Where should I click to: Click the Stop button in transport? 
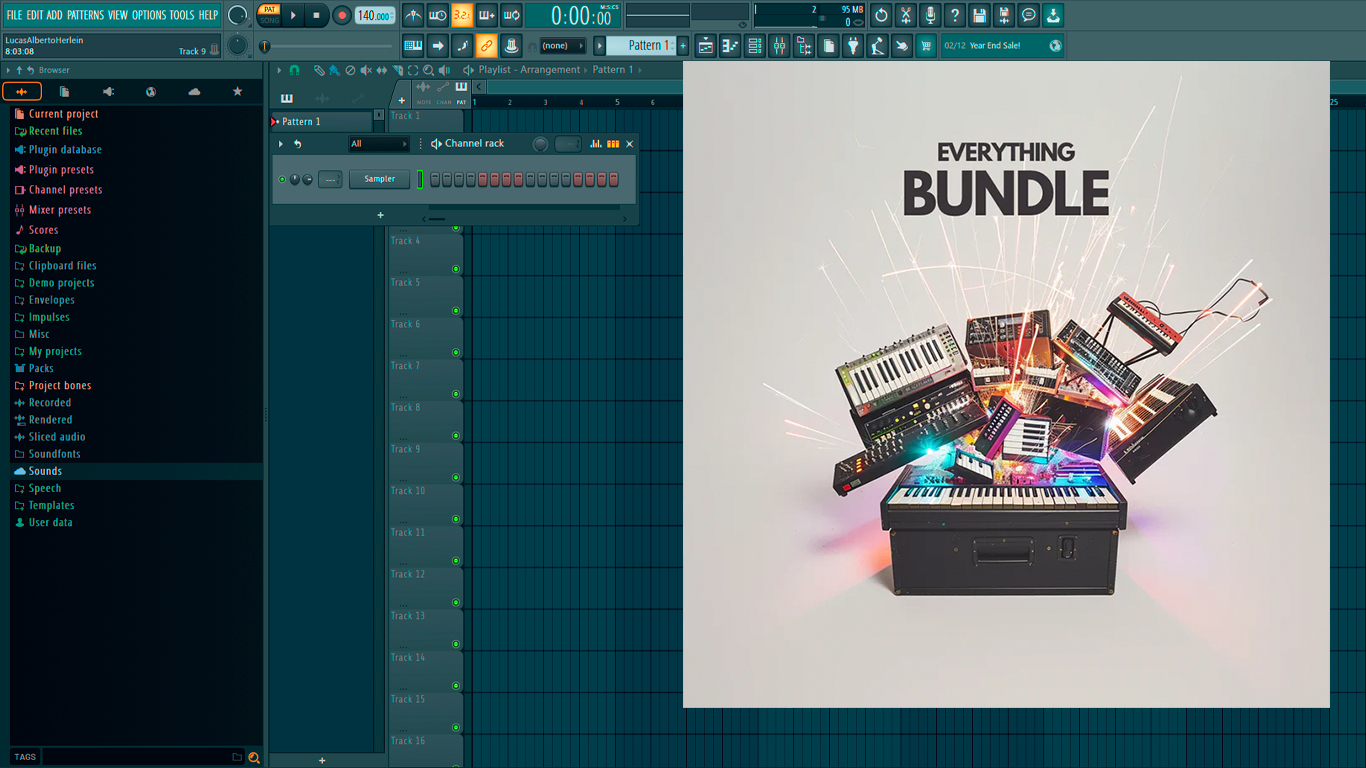click(317, 15)
